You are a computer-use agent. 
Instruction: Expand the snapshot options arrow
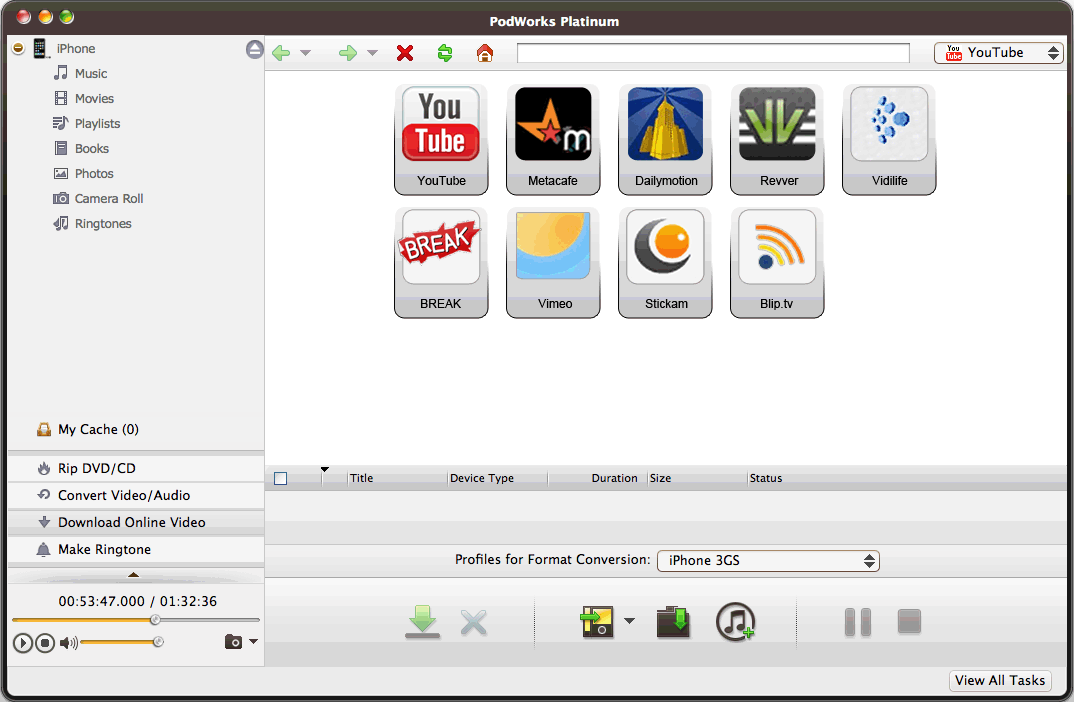251,642
